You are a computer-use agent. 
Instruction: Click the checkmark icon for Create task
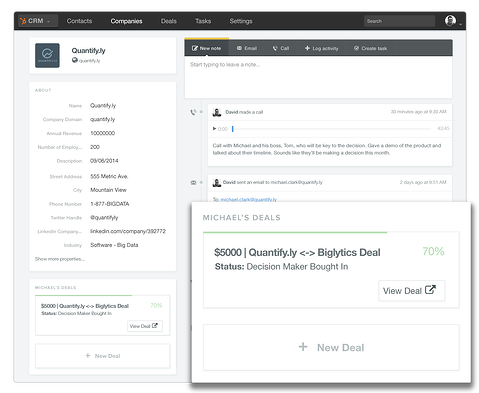pos(356,48)
